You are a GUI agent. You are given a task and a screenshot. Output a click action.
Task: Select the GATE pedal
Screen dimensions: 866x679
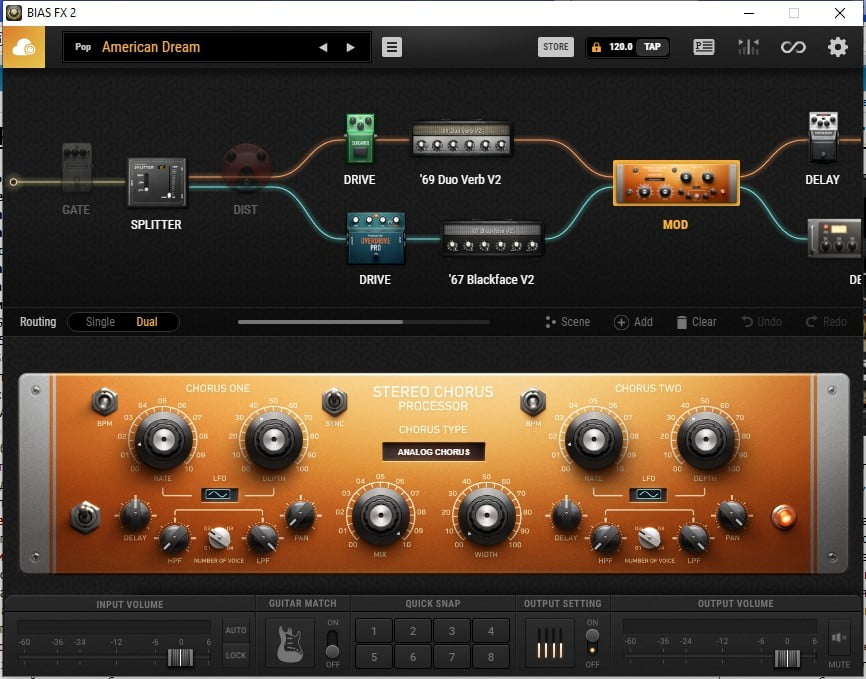76,167
